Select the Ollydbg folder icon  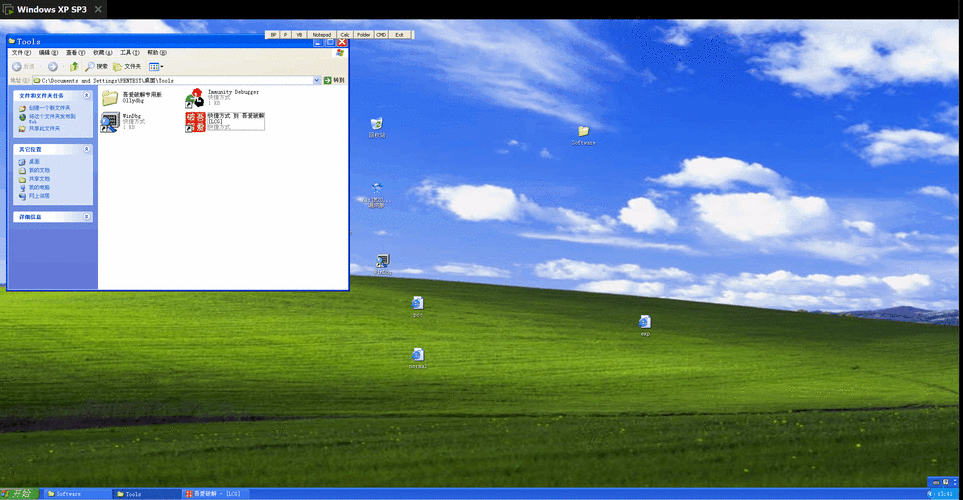(x=110, y=98)
